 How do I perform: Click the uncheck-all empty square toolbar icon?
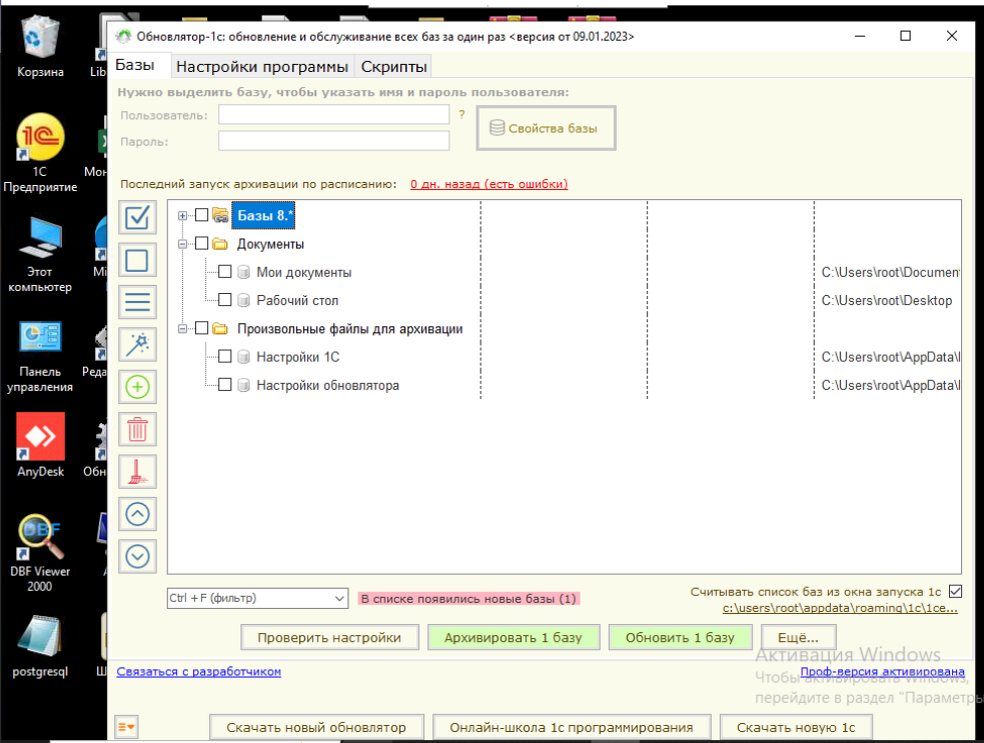pyautogui.click(x=137, y=260)
